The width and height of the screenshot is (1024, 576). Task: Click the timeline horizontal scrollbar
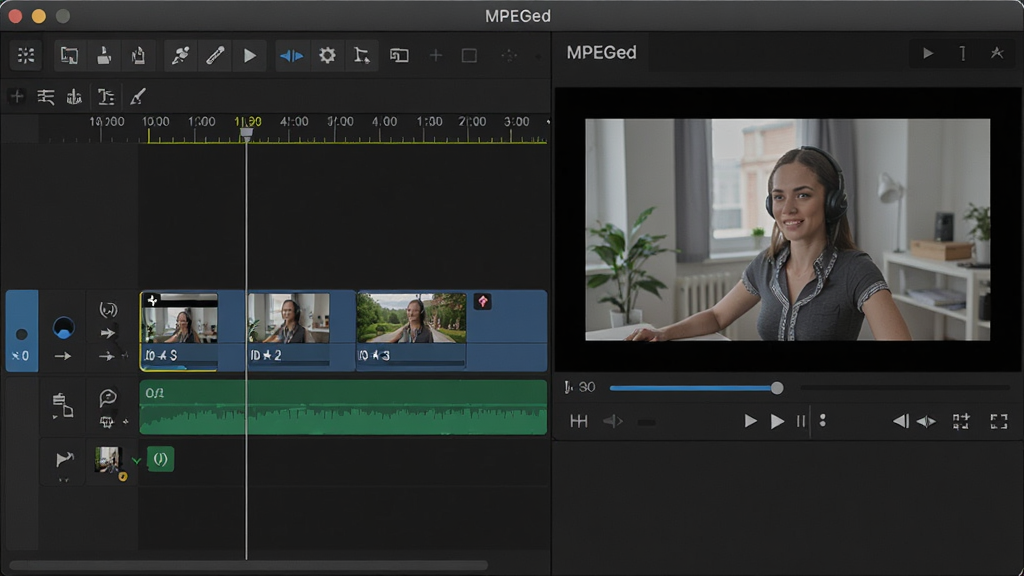(x=248, y=565)
